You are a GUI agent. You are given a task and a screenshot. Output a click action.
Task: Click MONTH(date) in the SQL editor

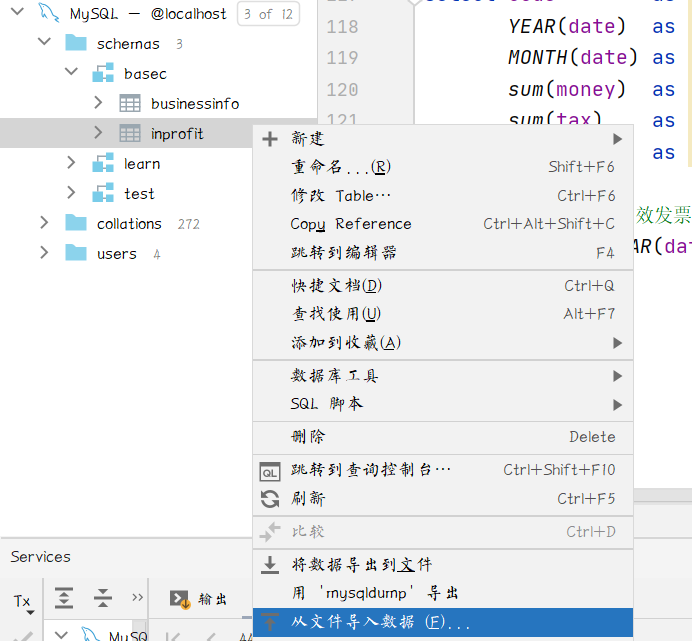(573, 57)
